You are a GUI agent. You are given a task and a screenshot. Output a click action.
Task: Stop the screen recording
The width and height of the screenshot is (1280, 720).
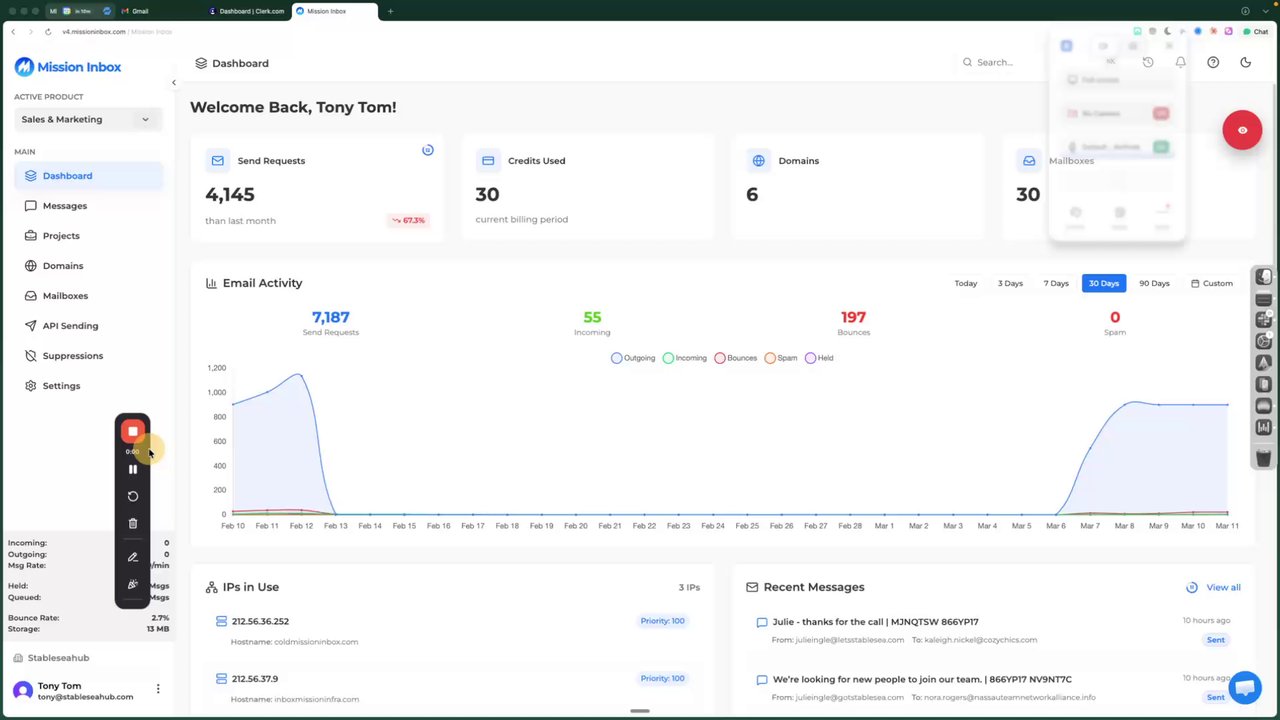pos(132,431)
